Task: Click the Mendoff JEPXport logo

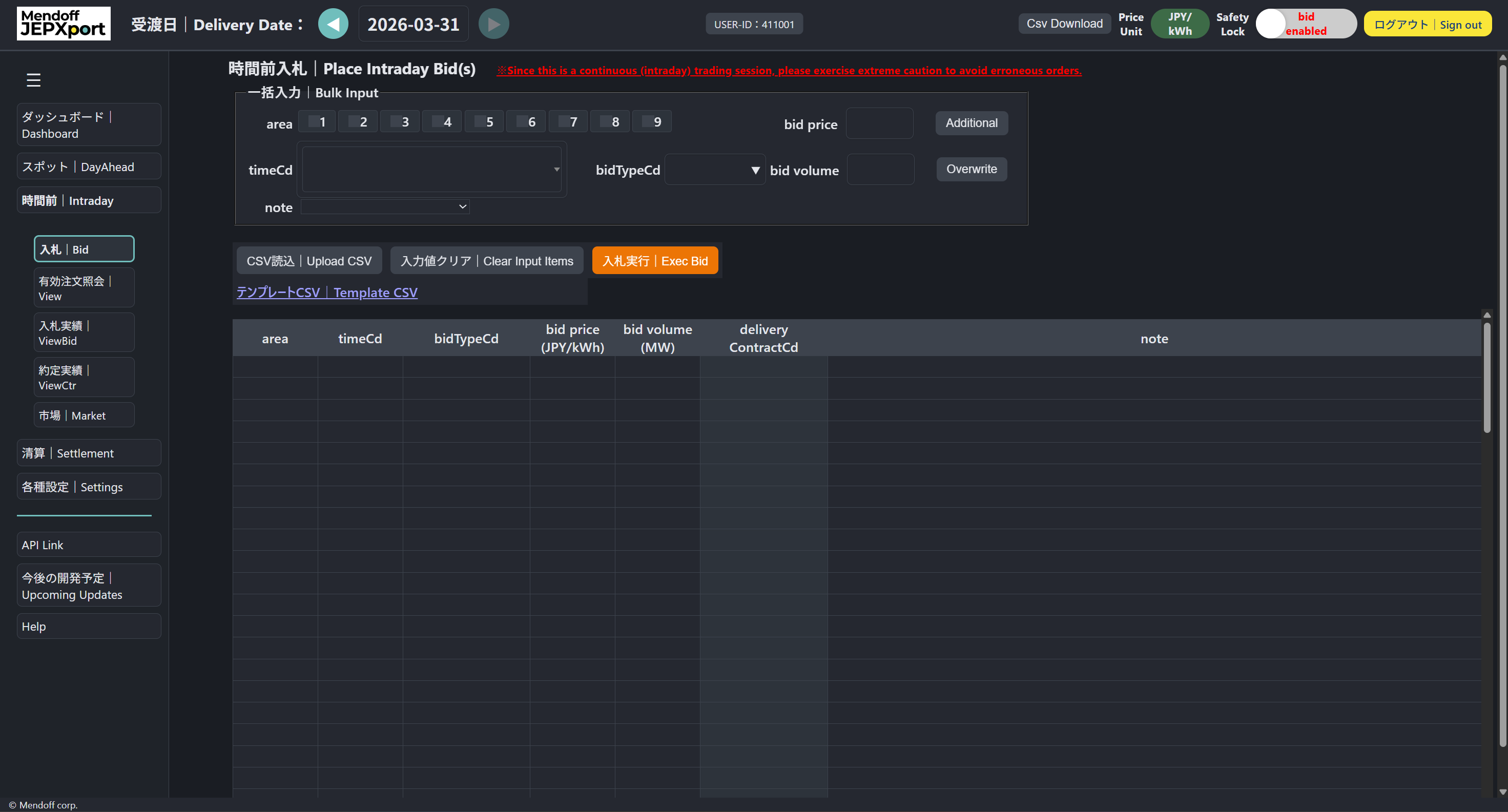Action: (63, 24)
